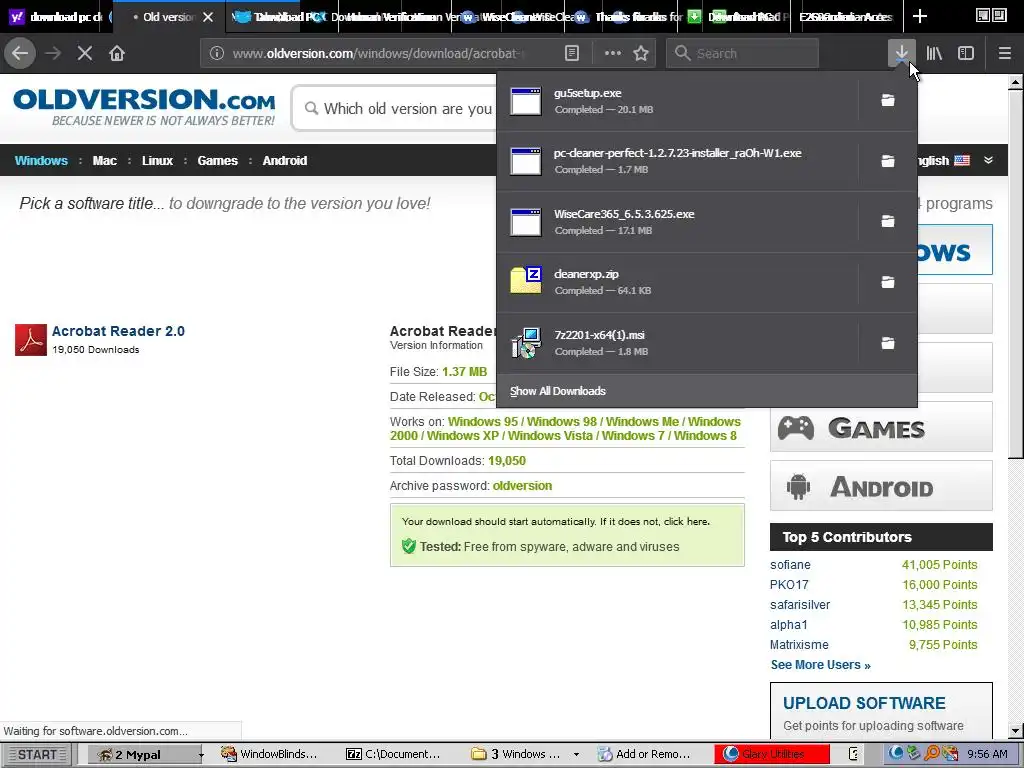
Task: Open cleanerxp.zip download entry
Action: point(678,282)
